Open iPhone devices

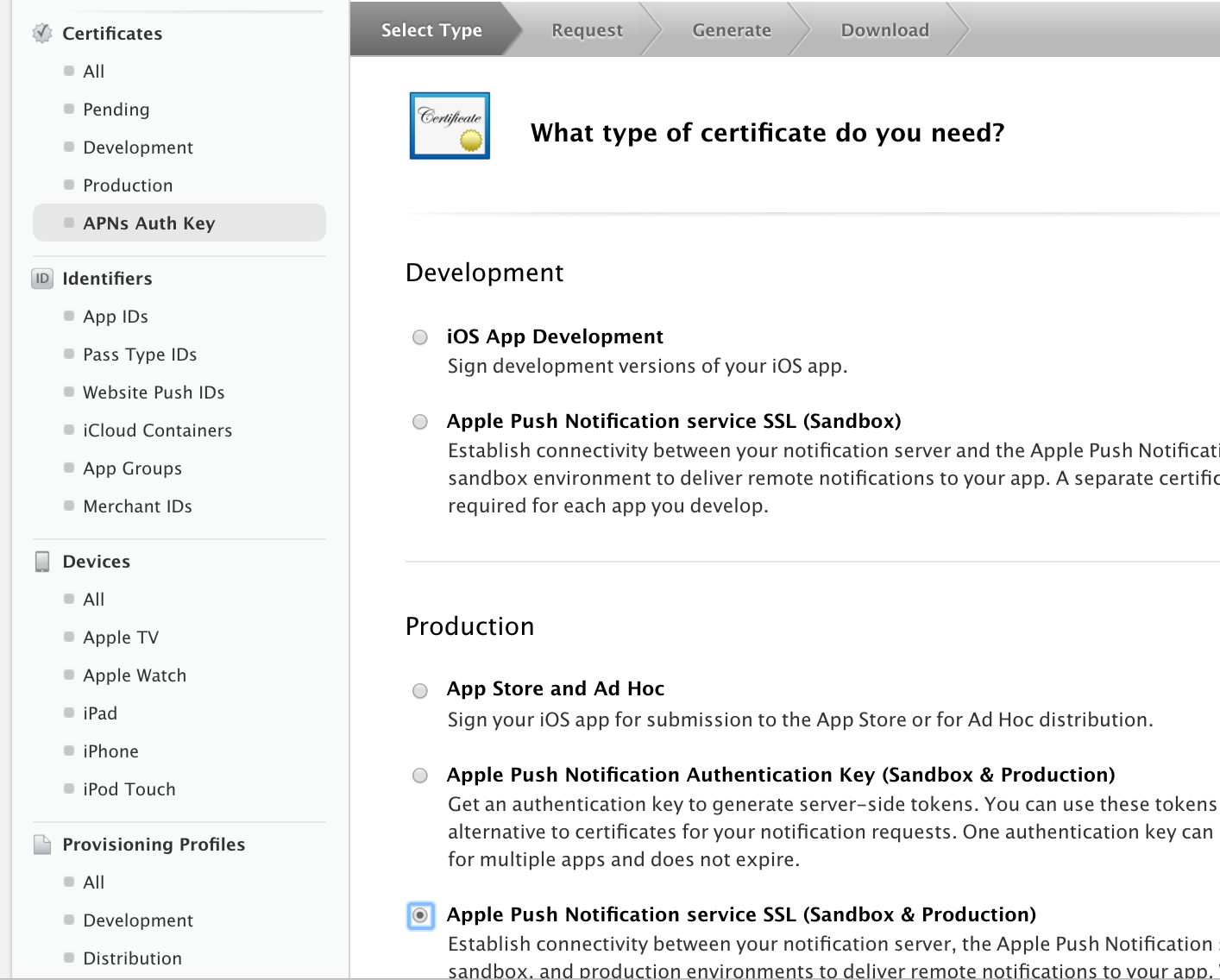point(110,751)
